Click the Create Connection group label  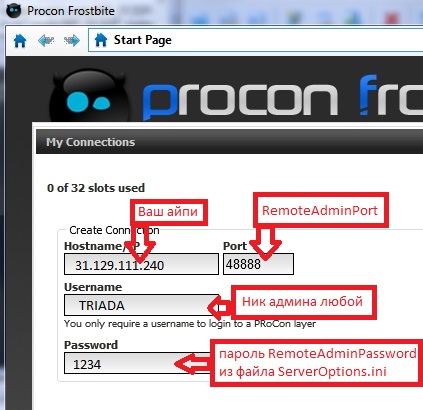(114, 230)
